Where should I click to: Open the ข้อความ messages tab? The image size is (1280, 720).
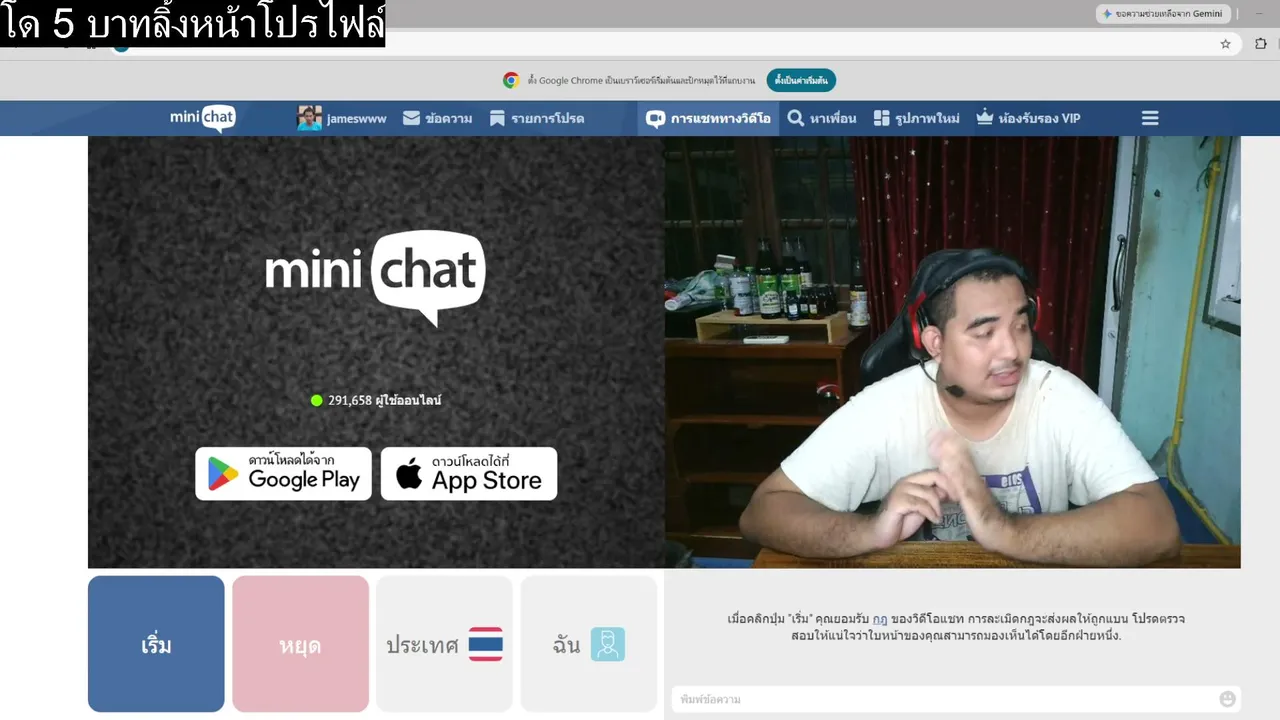pyautogui.click(x=437, y=118)
